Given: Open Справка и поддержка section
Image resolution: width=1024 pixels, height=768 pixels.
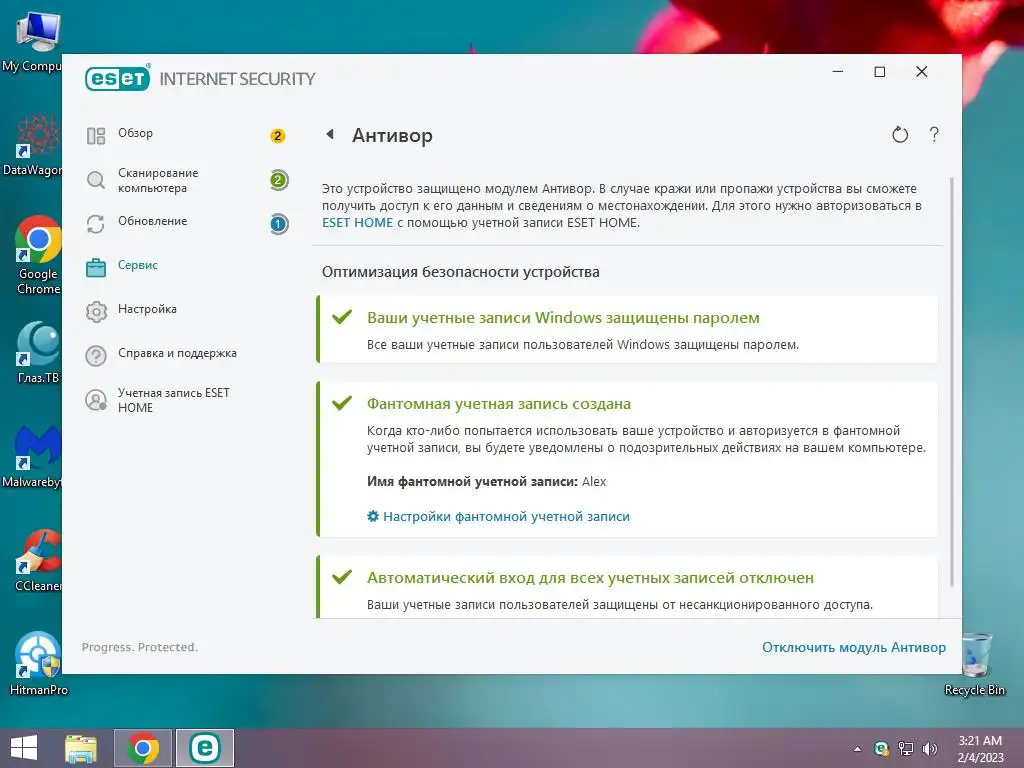Looking at the screenshot, I should pyautogui.click(x=177, y=353).
